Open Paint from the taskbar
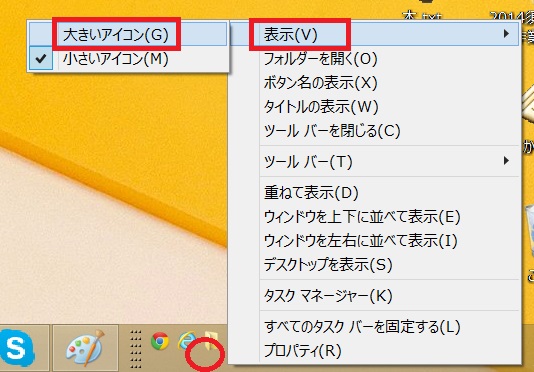534x372 pixels. [x=85, y=348]
